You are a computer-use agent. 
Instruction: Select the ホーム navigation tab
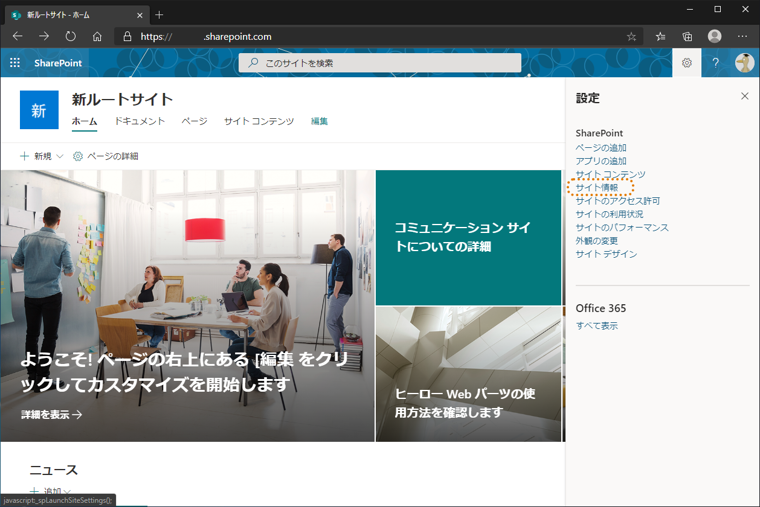click(x=84, y=121)
